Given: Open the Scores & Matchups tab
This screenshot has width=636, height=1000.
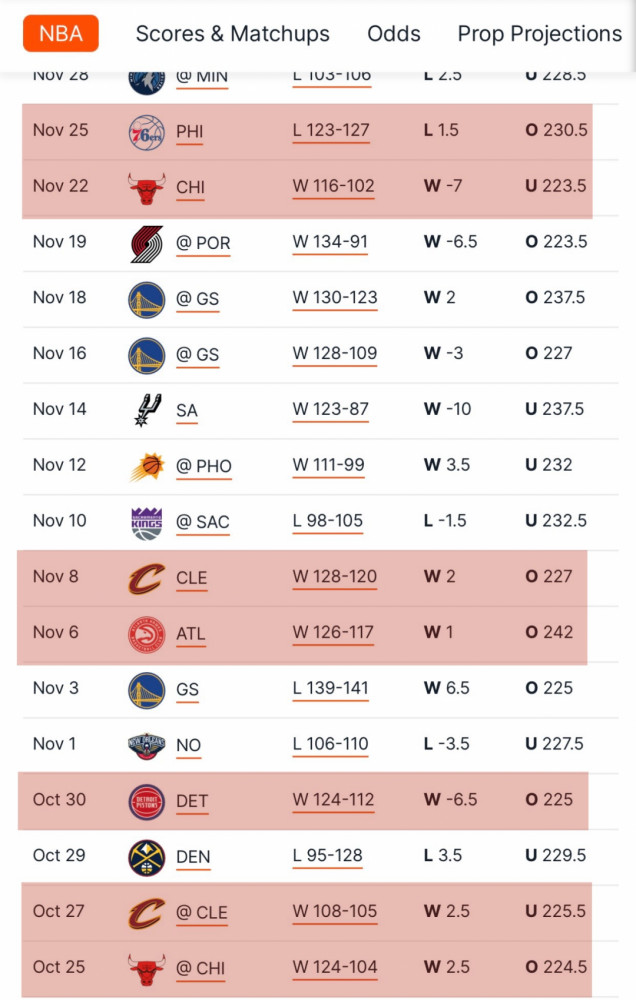Looking at the screenshot, I should (x=233, y=34).
